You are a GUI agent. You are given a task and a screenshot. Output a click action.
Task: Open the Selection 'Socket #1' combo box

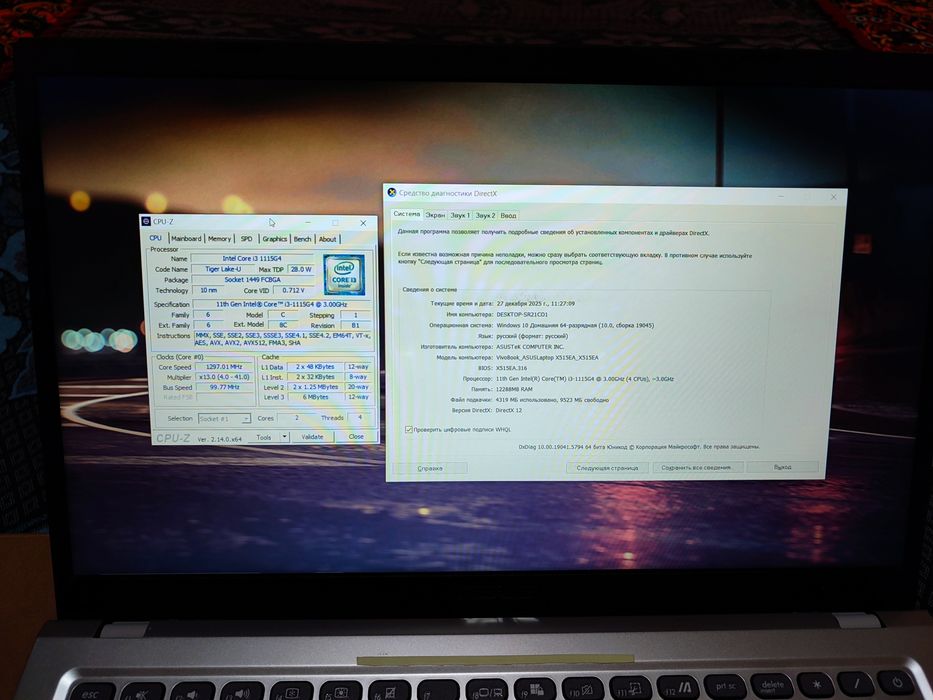point(224,418)
